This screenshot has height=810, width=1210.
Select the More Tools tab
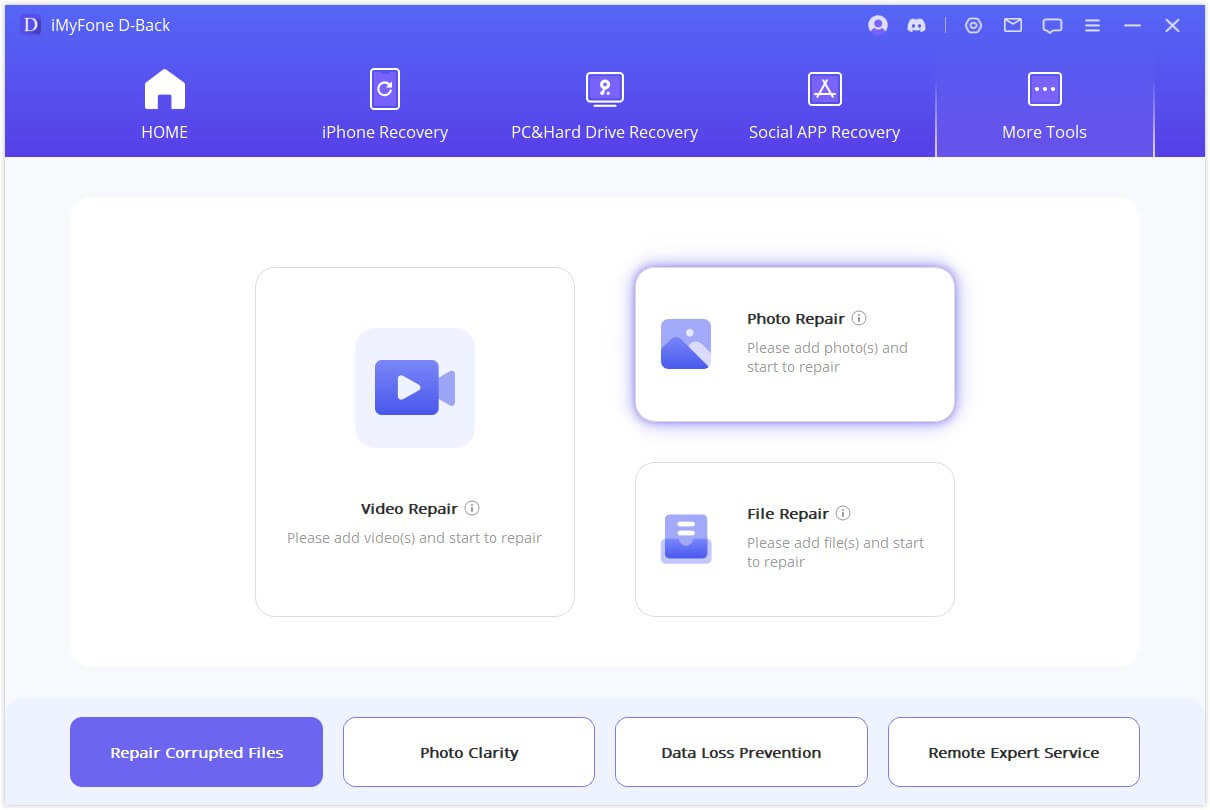pyautogui.click(x=1045, y=105)
